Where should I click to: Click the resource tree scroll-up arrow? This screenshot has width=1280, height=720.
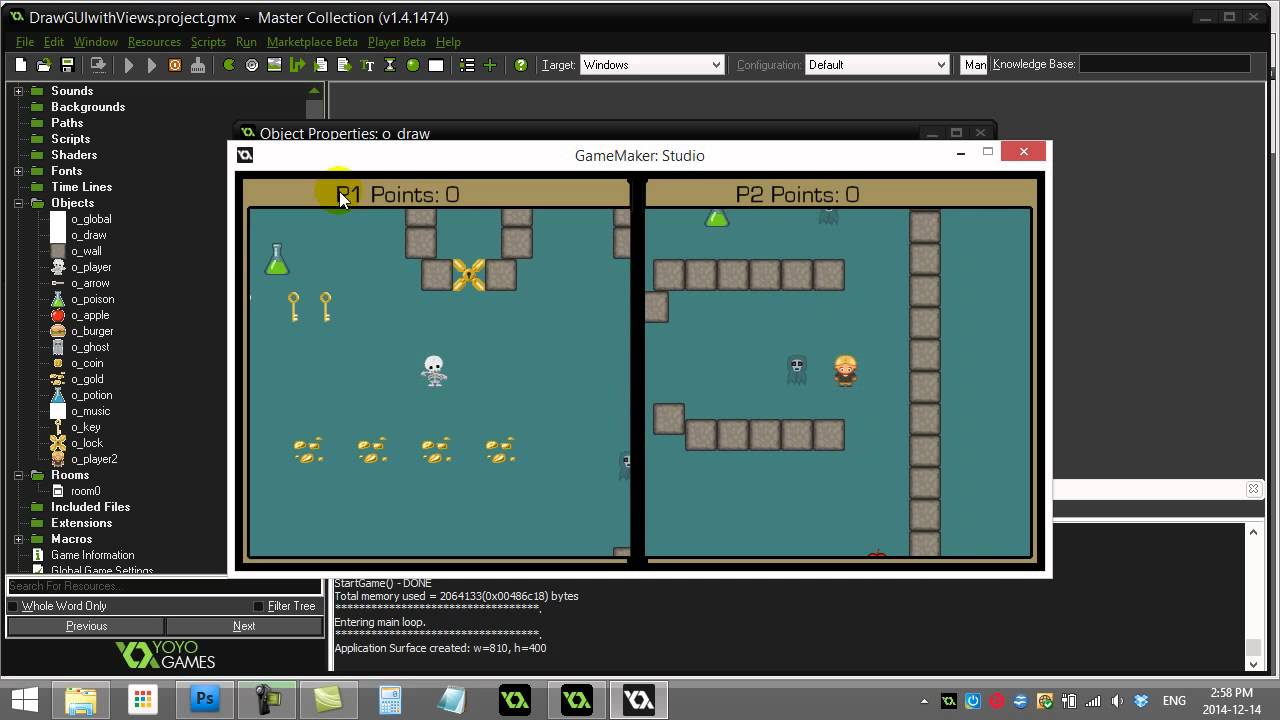pyautogui.click(x=315, y=90)
